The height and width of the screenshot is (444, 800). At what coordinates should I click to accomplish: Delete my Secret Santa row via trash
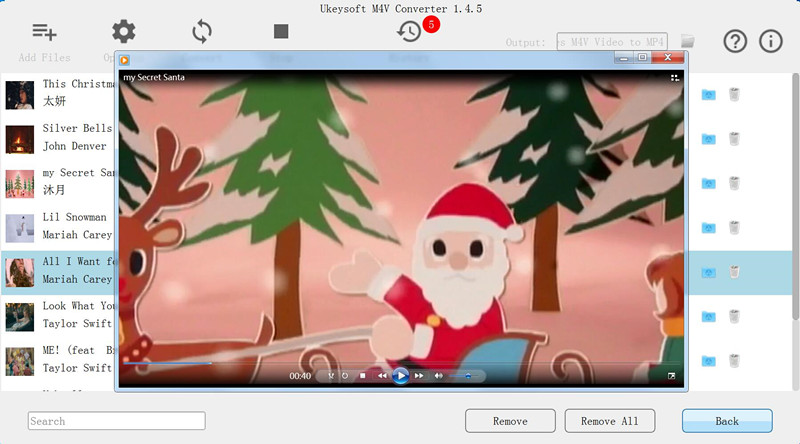(x=734, y=183)
